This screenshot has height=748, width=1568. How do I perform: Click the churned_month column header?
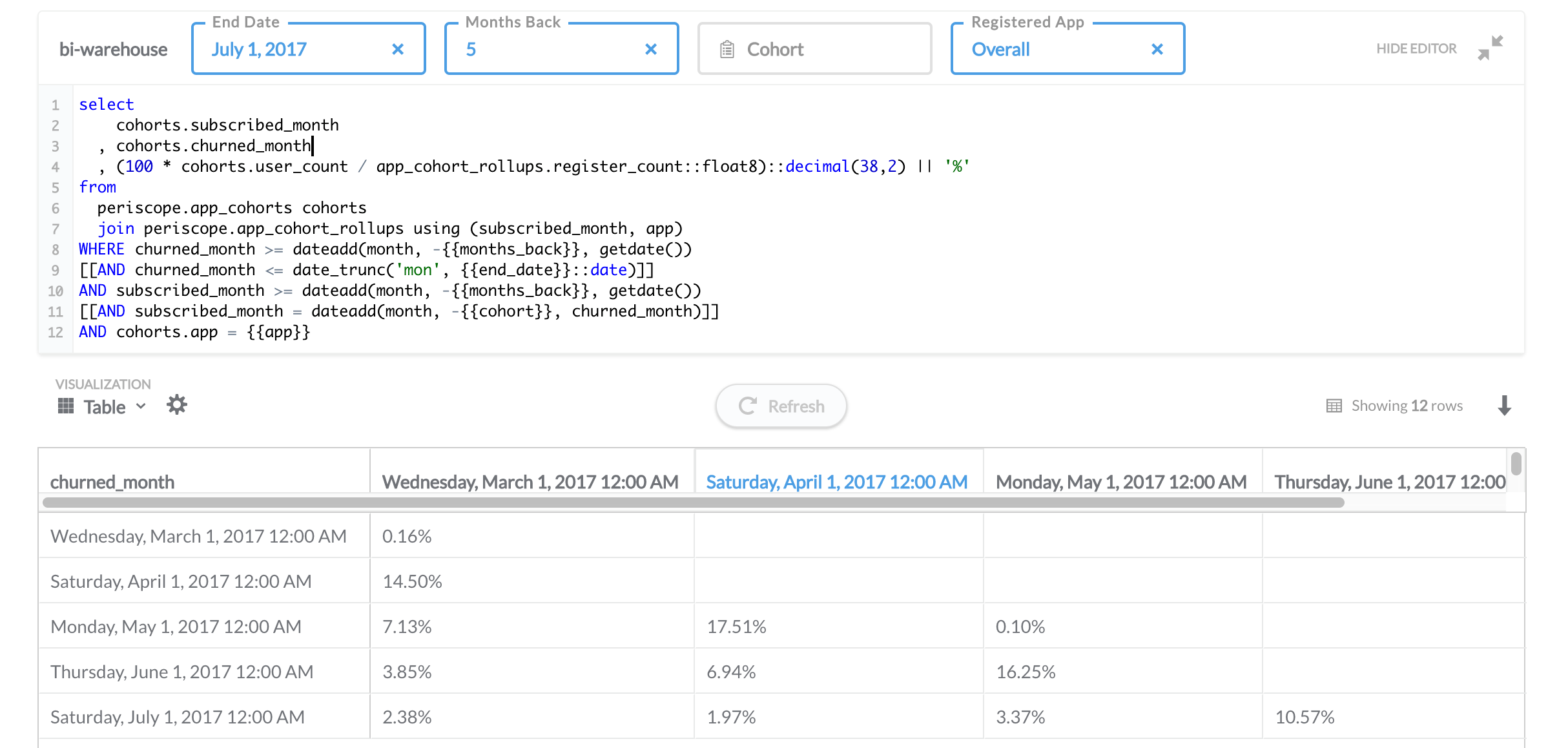[112, 482]
